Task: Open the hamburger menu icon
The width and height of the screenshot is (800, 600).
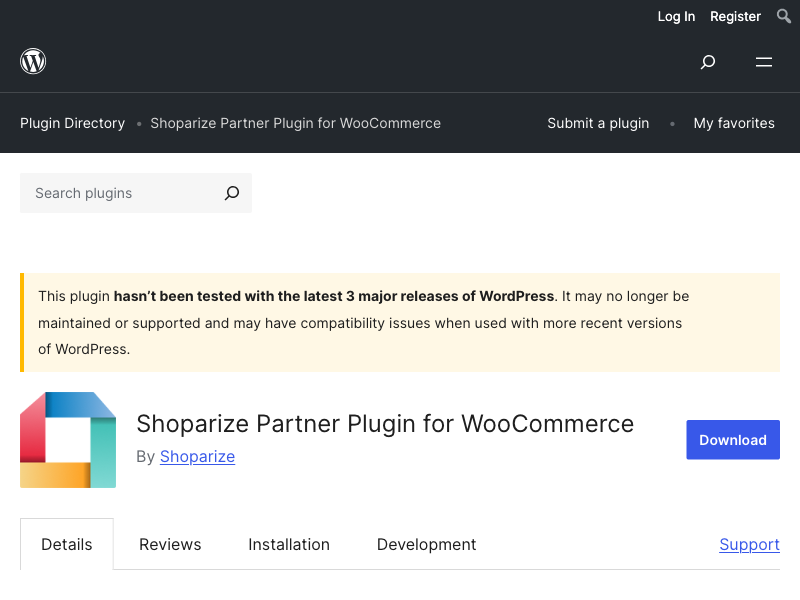Action: [764, 62]
